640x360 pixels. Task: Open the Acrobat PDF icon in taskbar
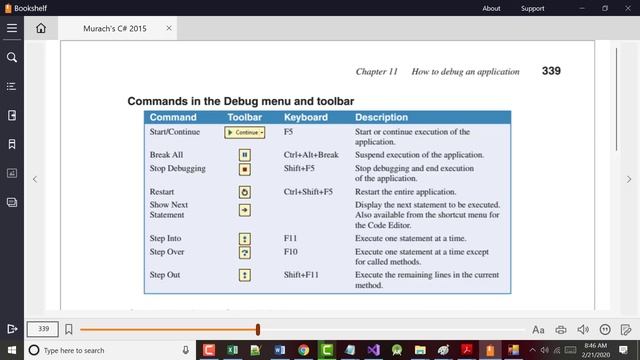click(467, 350)
